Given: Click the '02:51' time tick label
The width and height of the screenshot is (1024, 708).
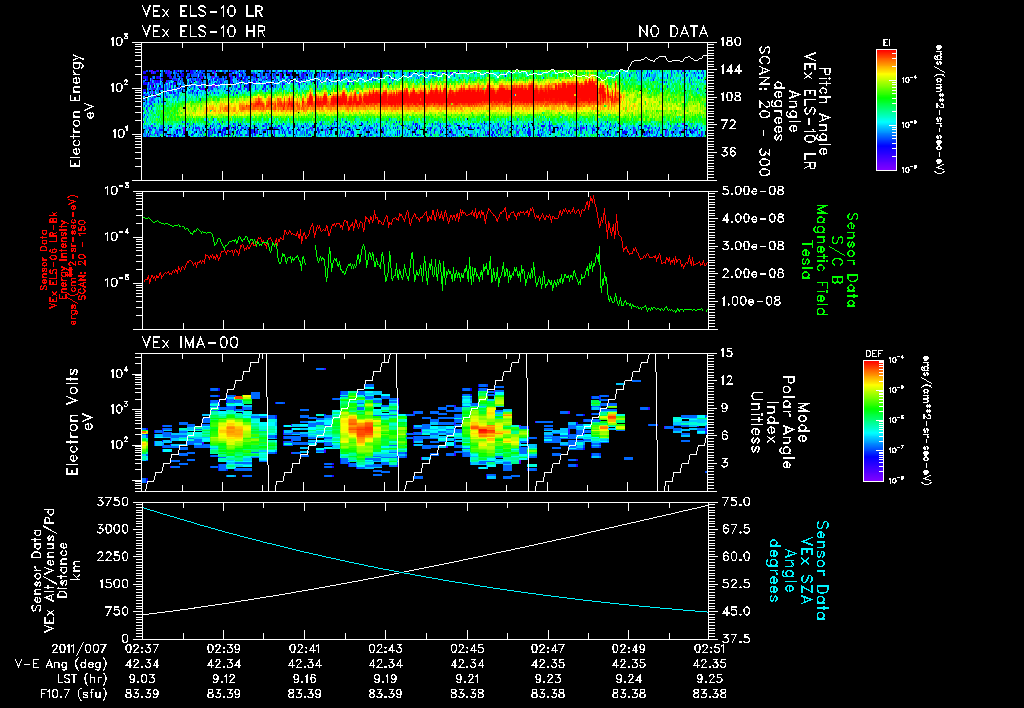Looking at the screenshot, I should point(709,649).
